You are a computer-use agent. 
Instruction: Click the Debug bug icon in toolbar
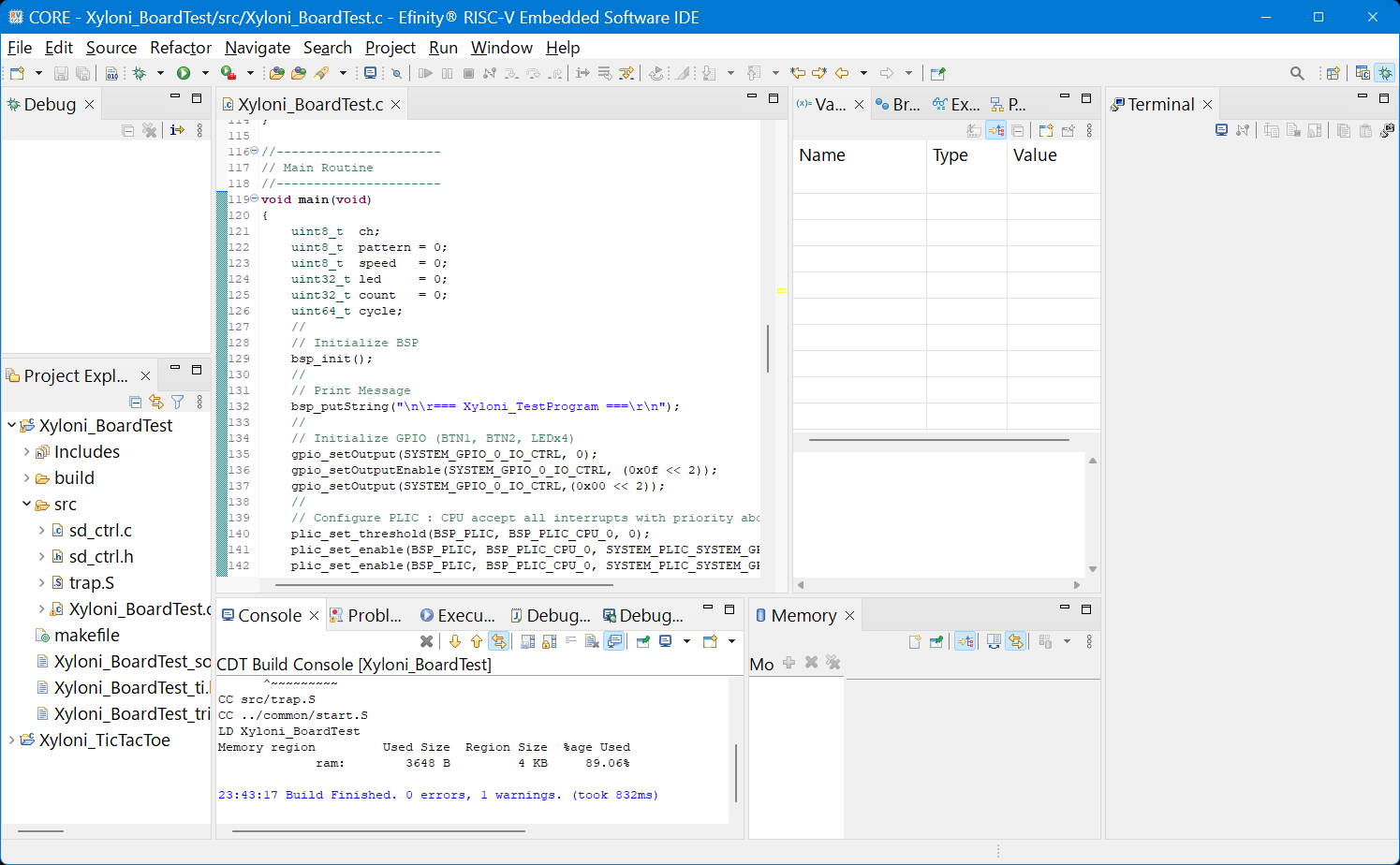point(140,73)
